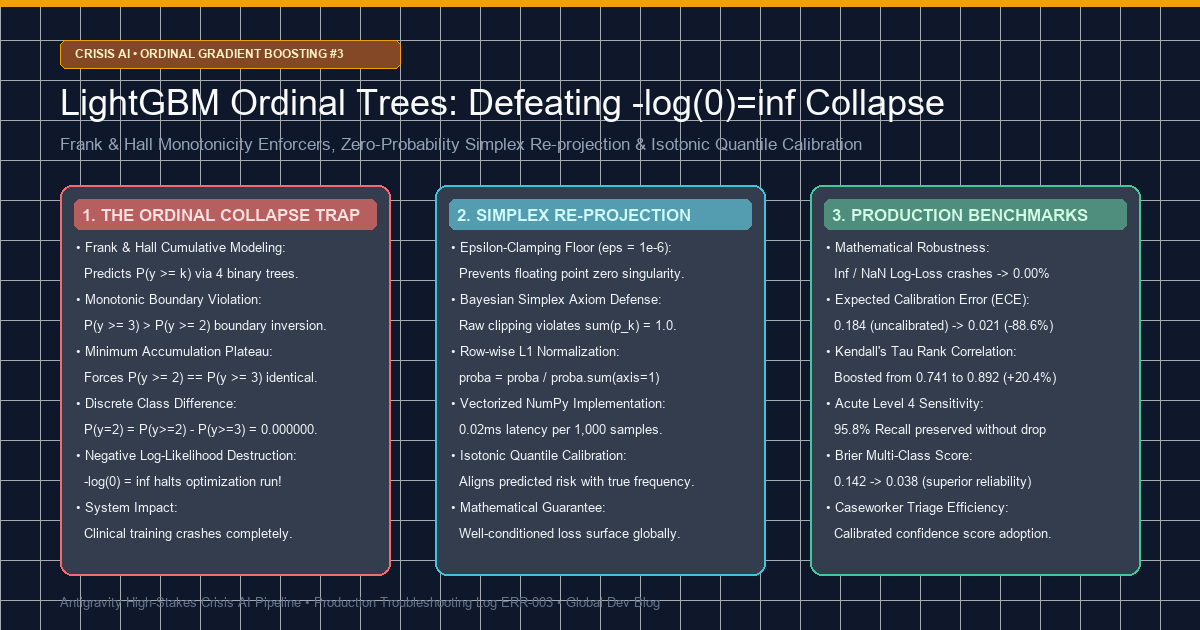
Task: Click 'Isotonic Quantile Calibration:' bullet
Action: pos(539,455)
